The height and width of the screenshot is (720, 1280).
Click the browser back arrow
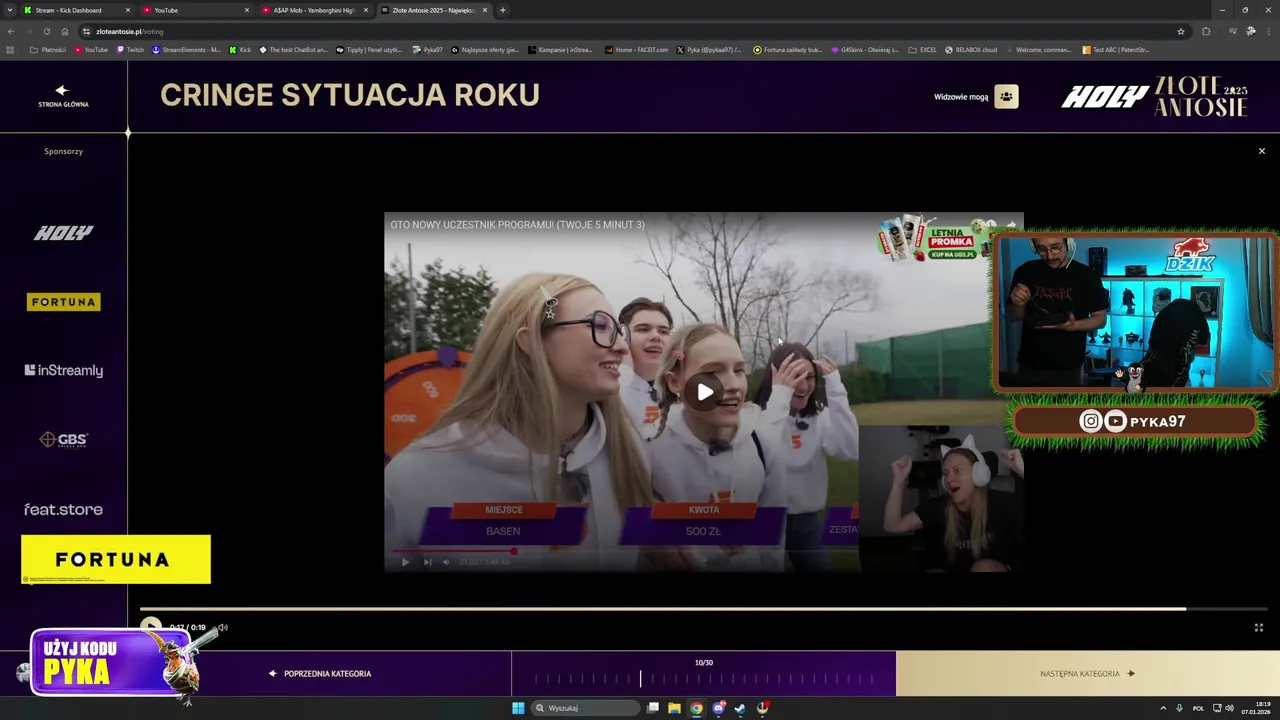[x=11, y=31]
